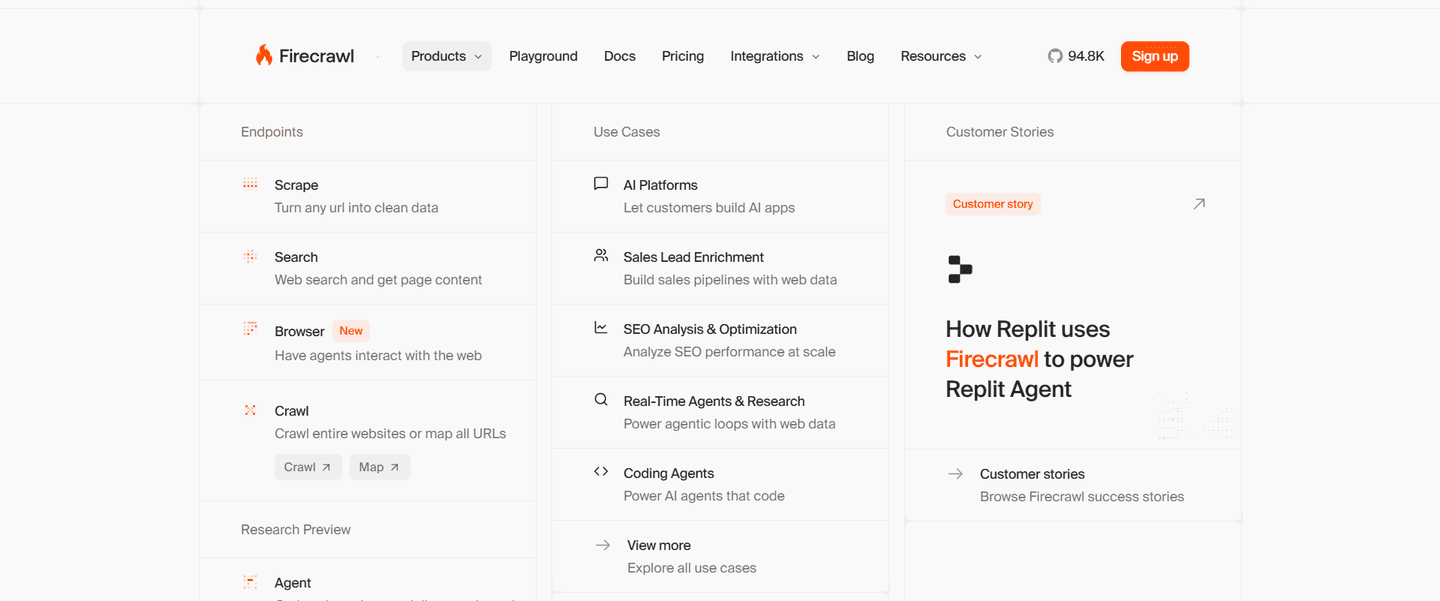This screenshot has height=601, width=1440.
Task: Click the Crawl endpoint X icon
Action: [x=250, y=410]
